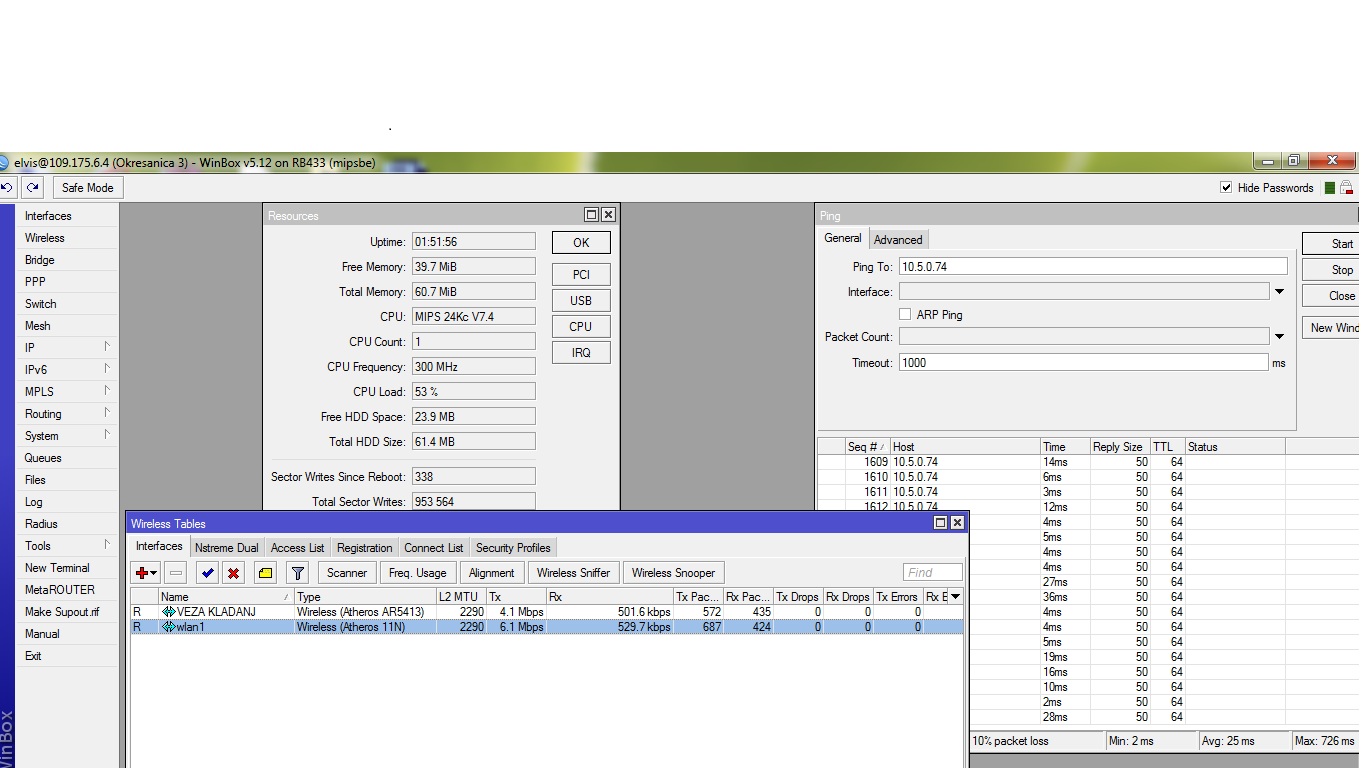This screenshot has width=1366, height=768.
Task: Add a comment with the yellow note icon
Action: [x=265, y=573]
